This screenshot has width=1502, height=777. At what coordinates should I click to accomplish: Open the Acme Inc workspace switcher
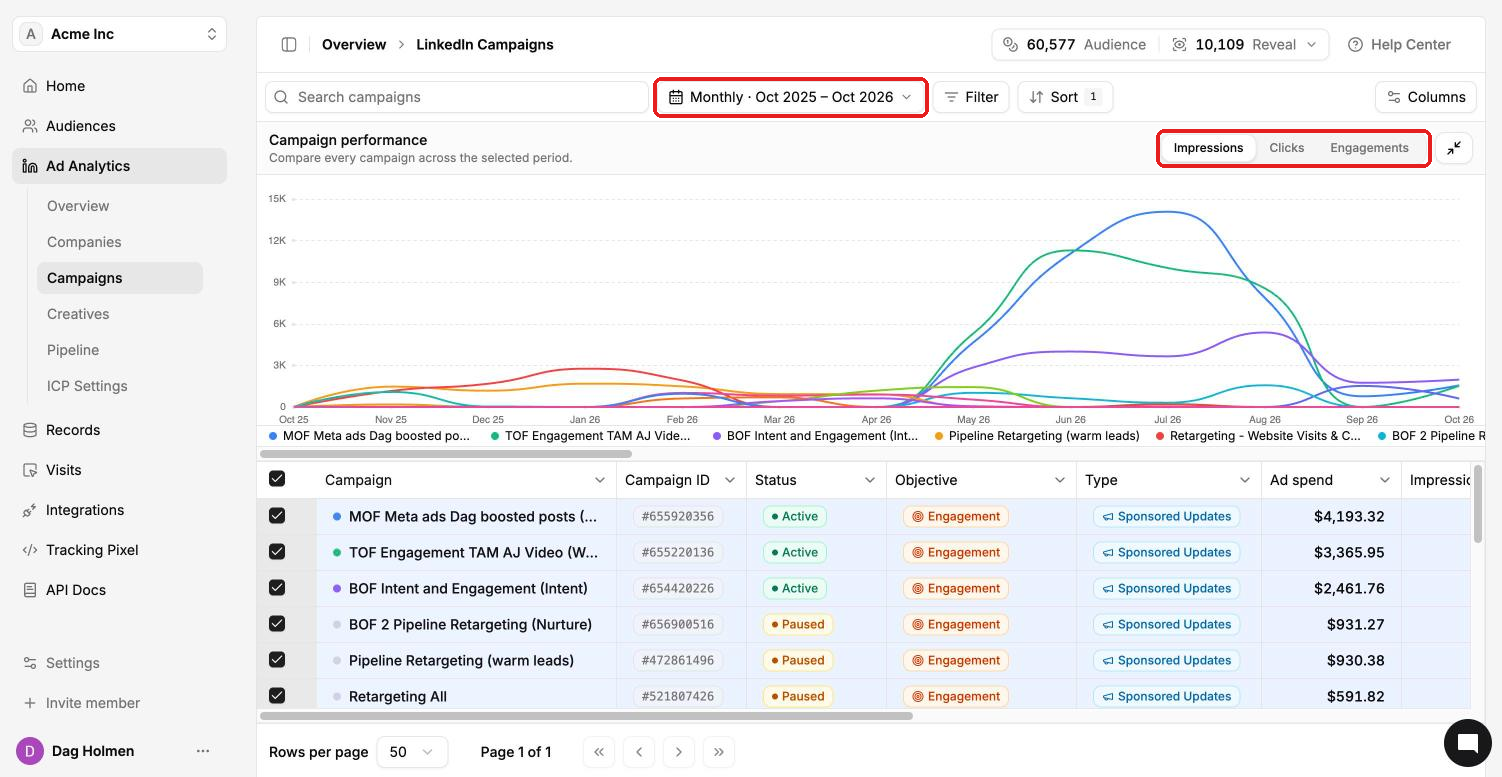120,34
